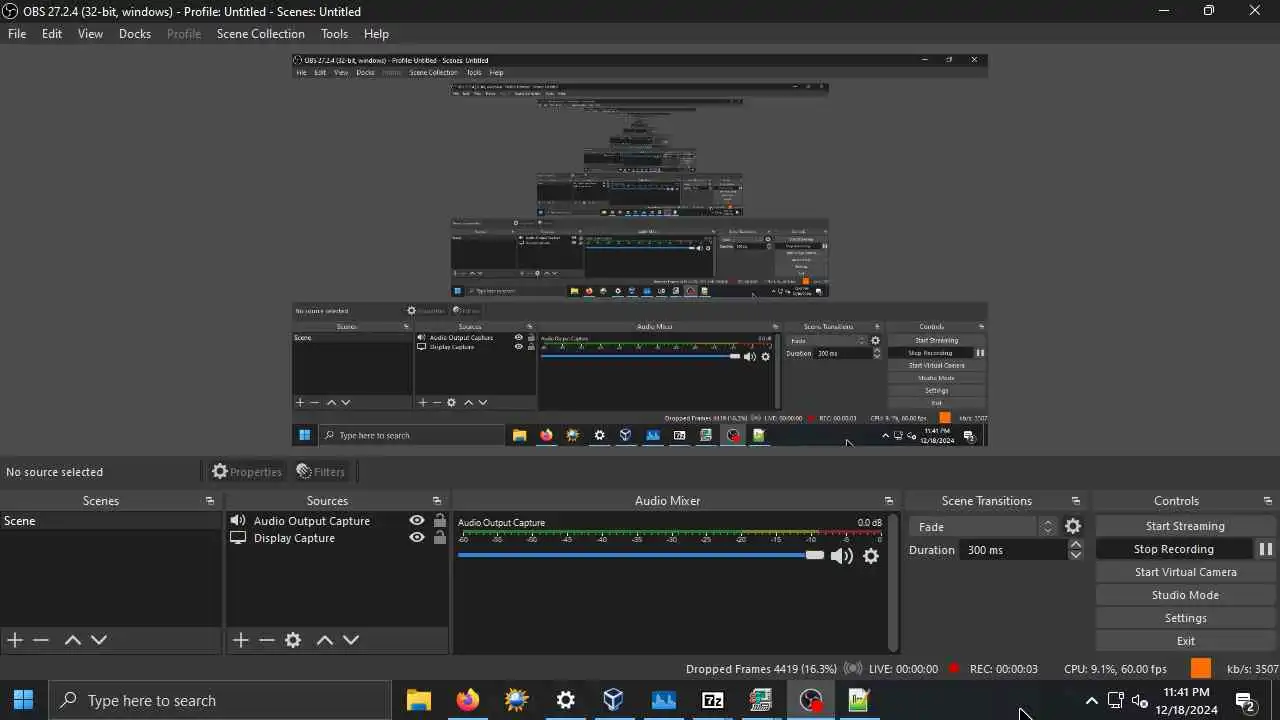Viewport: 1280px width, 720px height.
Task: Click Type here to search box
Action: coord(220,700)
